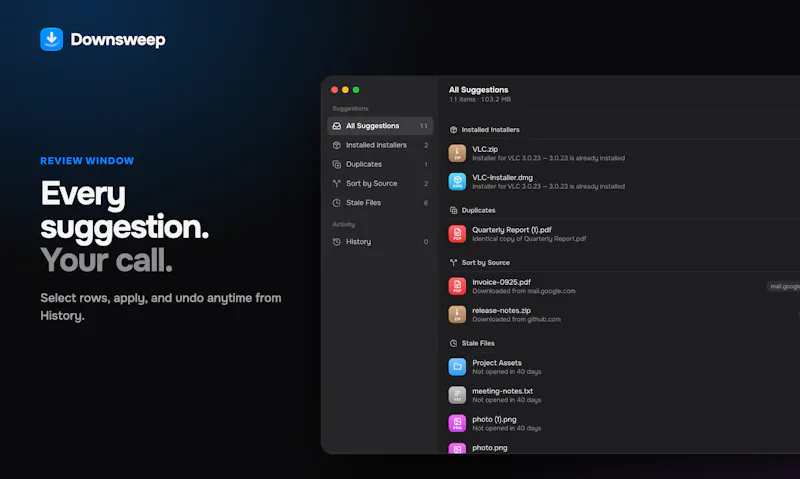The height and width of the screenshot is (479, 800).
Task: Click the Sort by Source section header icon
Action: (x=454, y=263)
